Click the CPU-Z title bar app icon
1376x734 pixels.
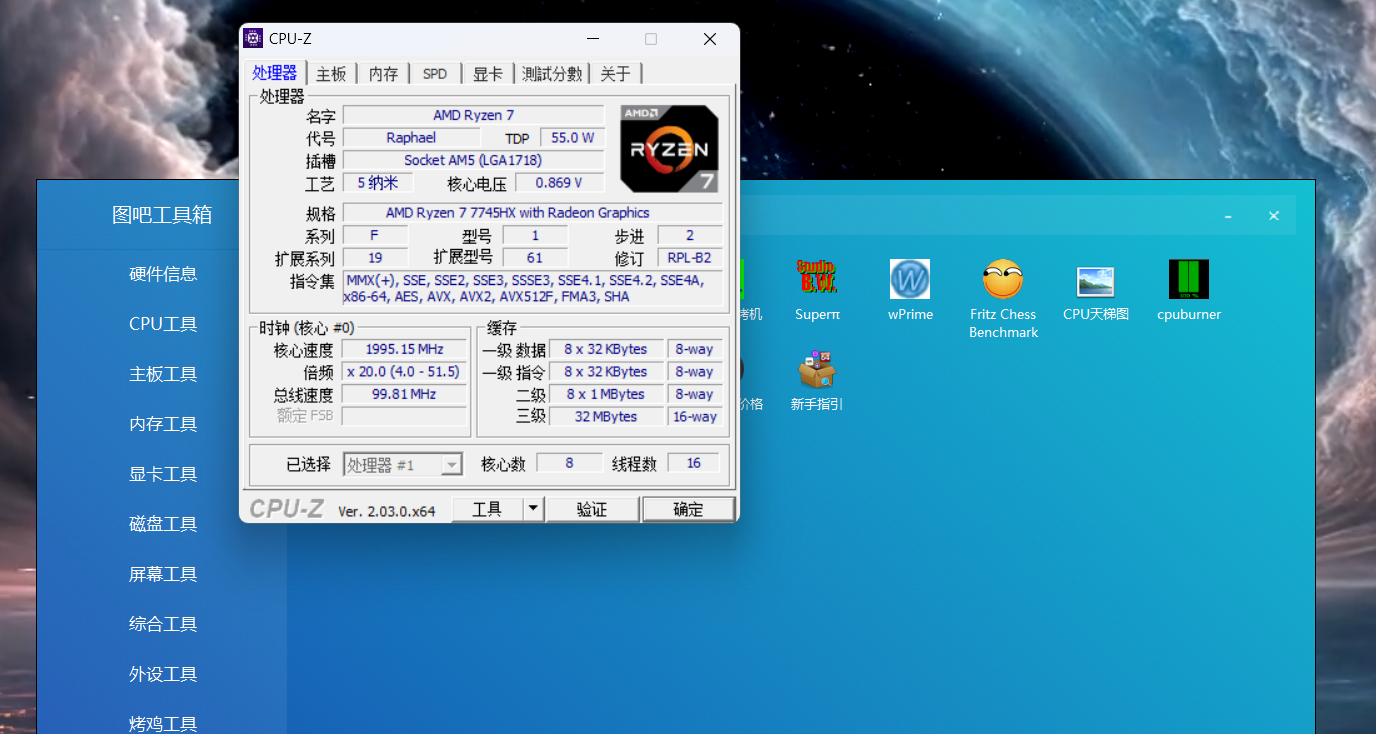(x=253, y=38)
